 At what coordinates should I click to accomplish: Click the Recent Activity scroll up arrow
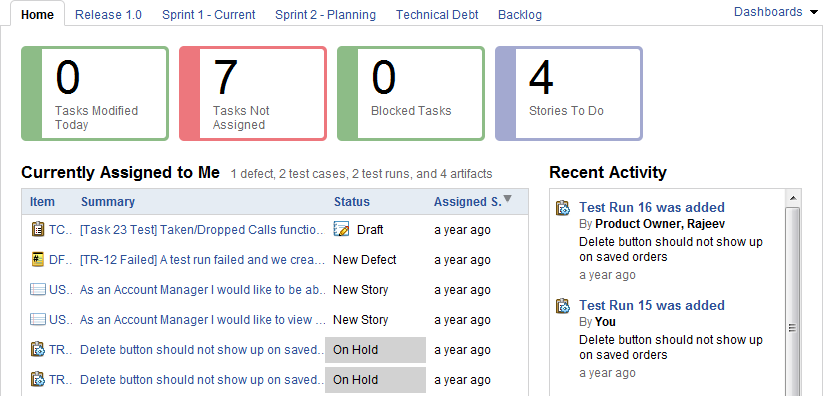coord(793,198)
